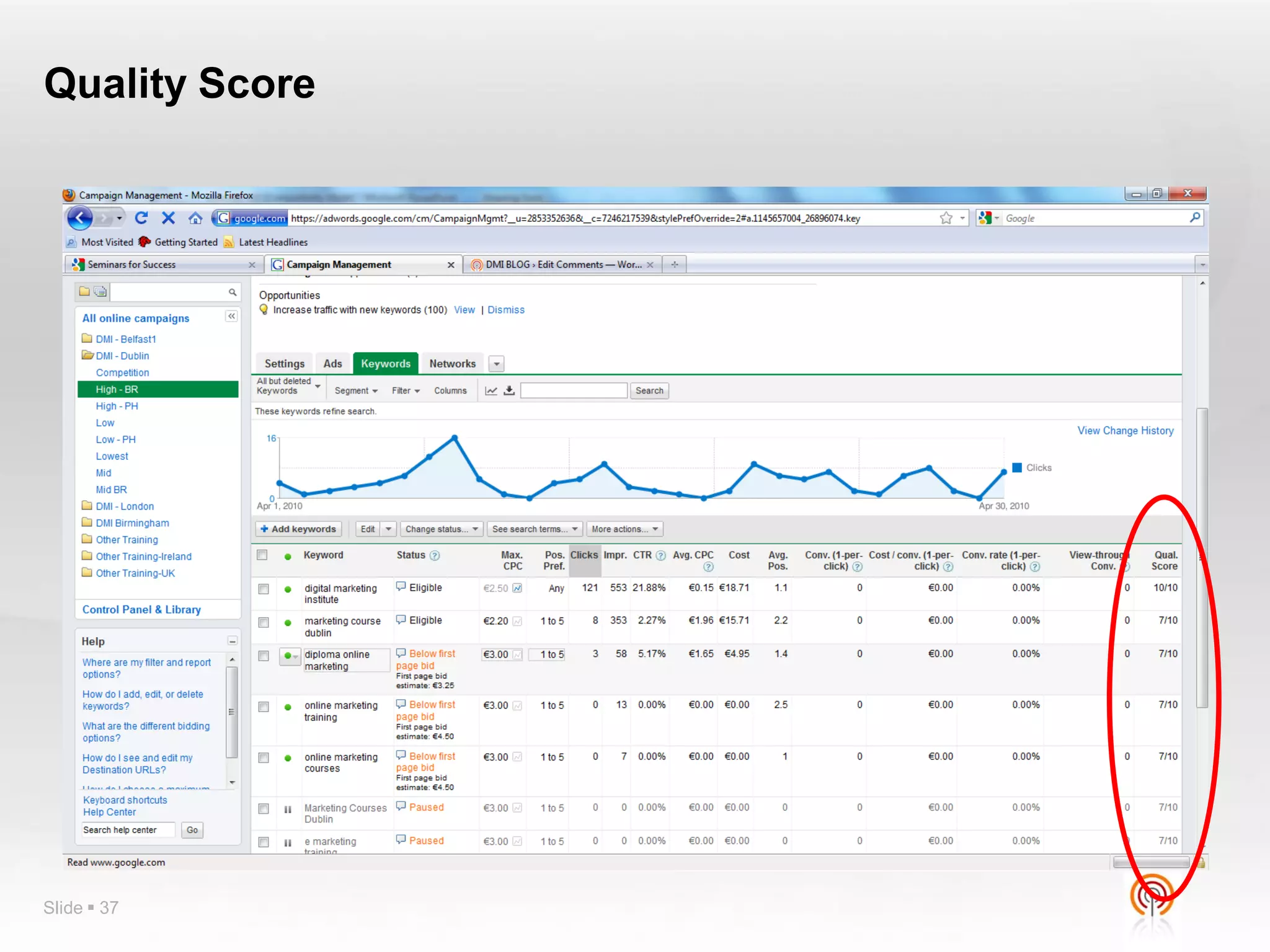Click the Firefox back arrow button
The width and height of the screenshot is (1270, 952).
click(x=80, y=218)
